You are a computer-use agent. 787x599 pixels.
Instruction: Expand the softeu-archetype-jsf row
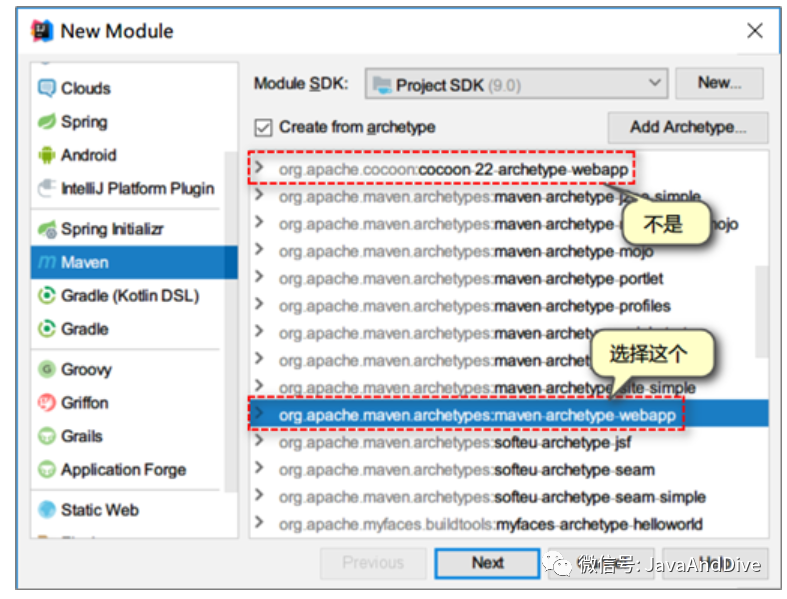pyautogui.click(x=259, y=440)
